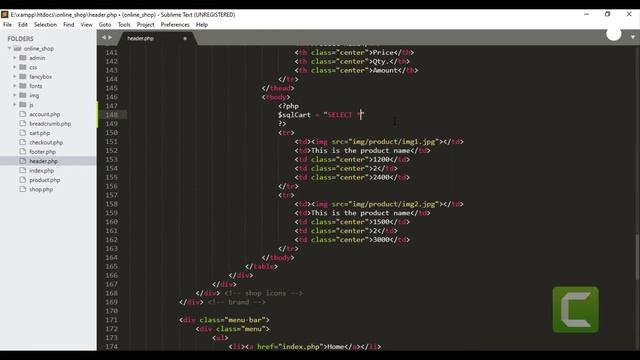Screen dimensions: 640x360
Task: Click line number 148 in gutter
Action: [x=111, y=115]
